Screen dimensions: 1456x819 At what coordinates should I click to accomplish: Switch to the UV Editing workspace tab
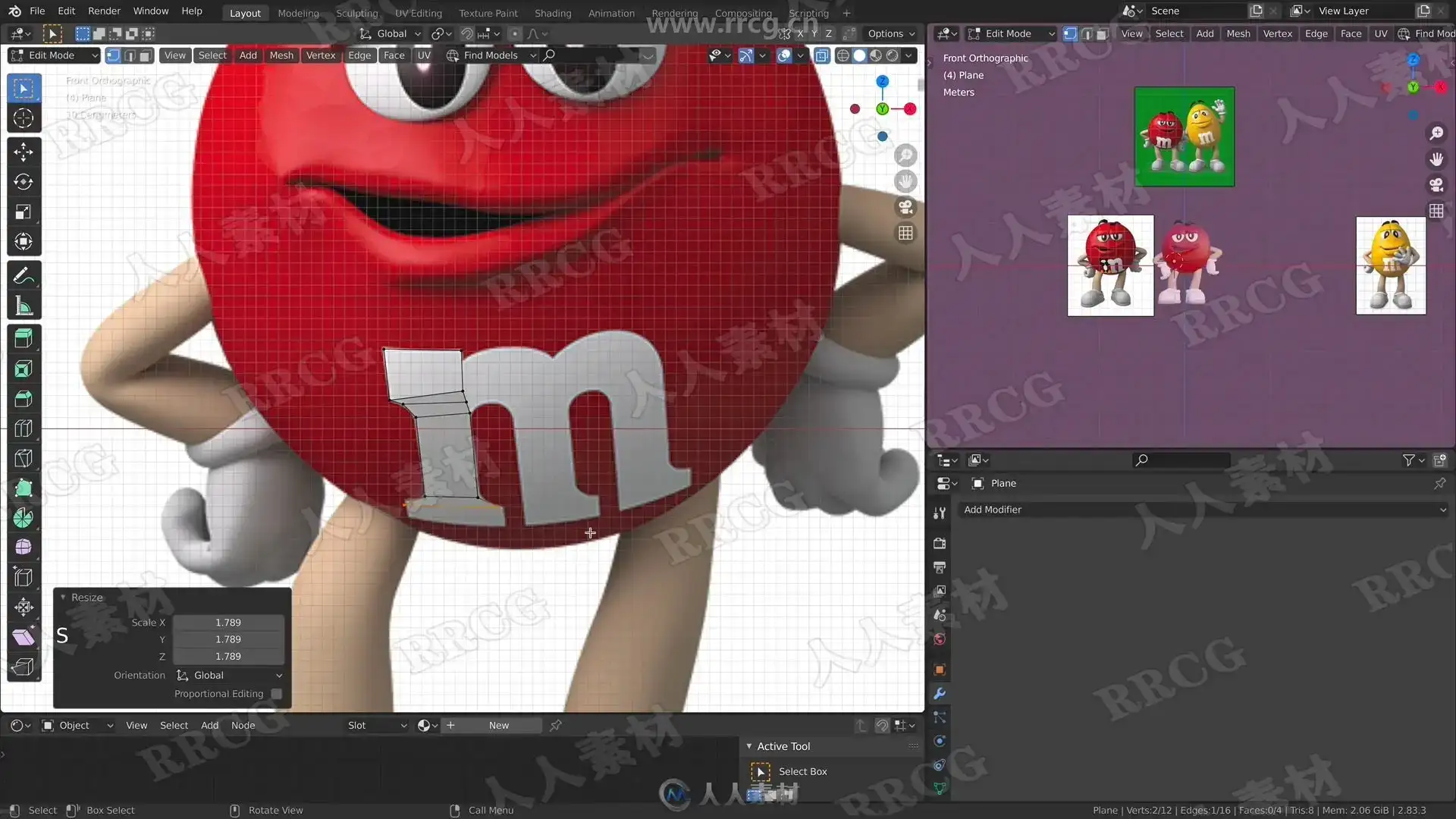pyautogui.click(x=418, y=13)
